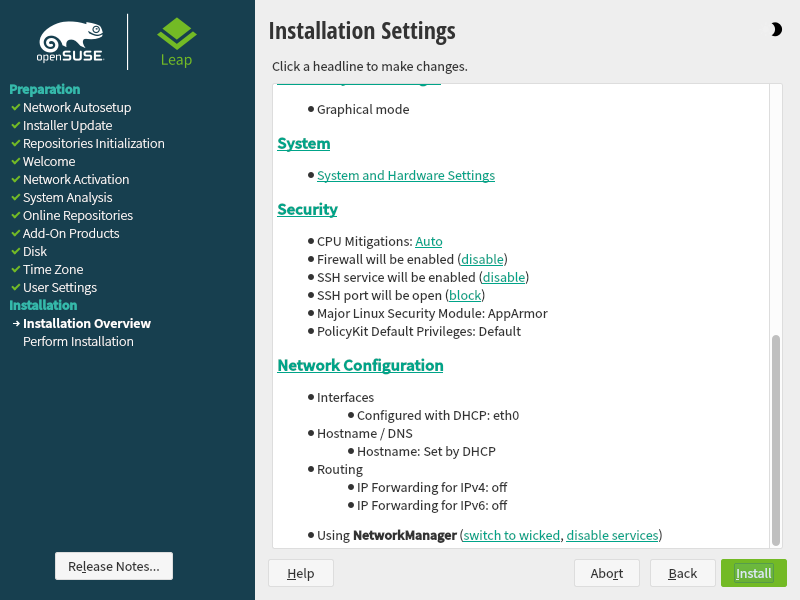Open System and Hardware Settings link

coord(405,176)
